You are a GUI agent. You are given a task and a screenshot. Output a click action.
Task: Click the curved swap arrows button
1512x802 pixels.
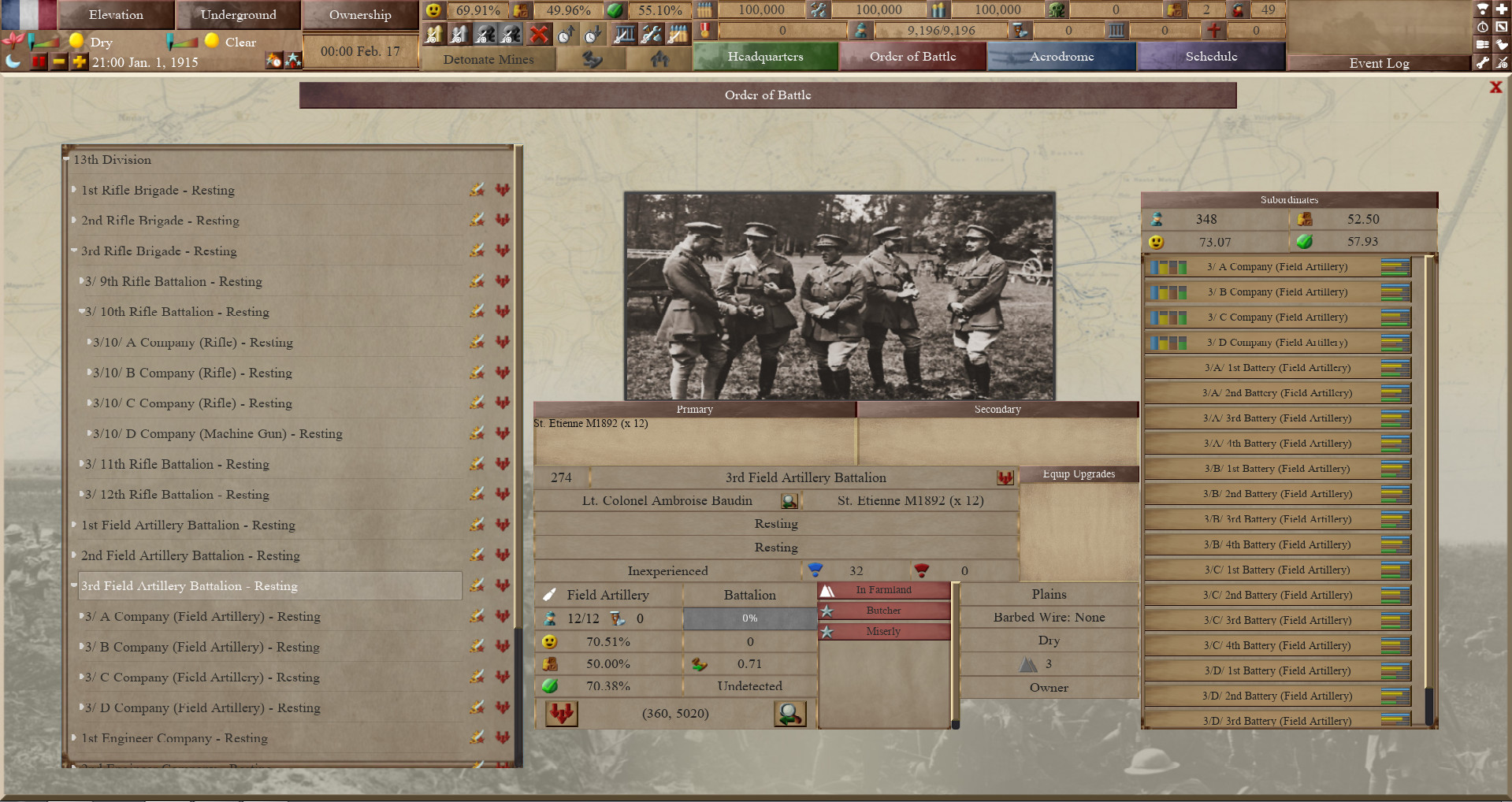click(x=592, y=59)
